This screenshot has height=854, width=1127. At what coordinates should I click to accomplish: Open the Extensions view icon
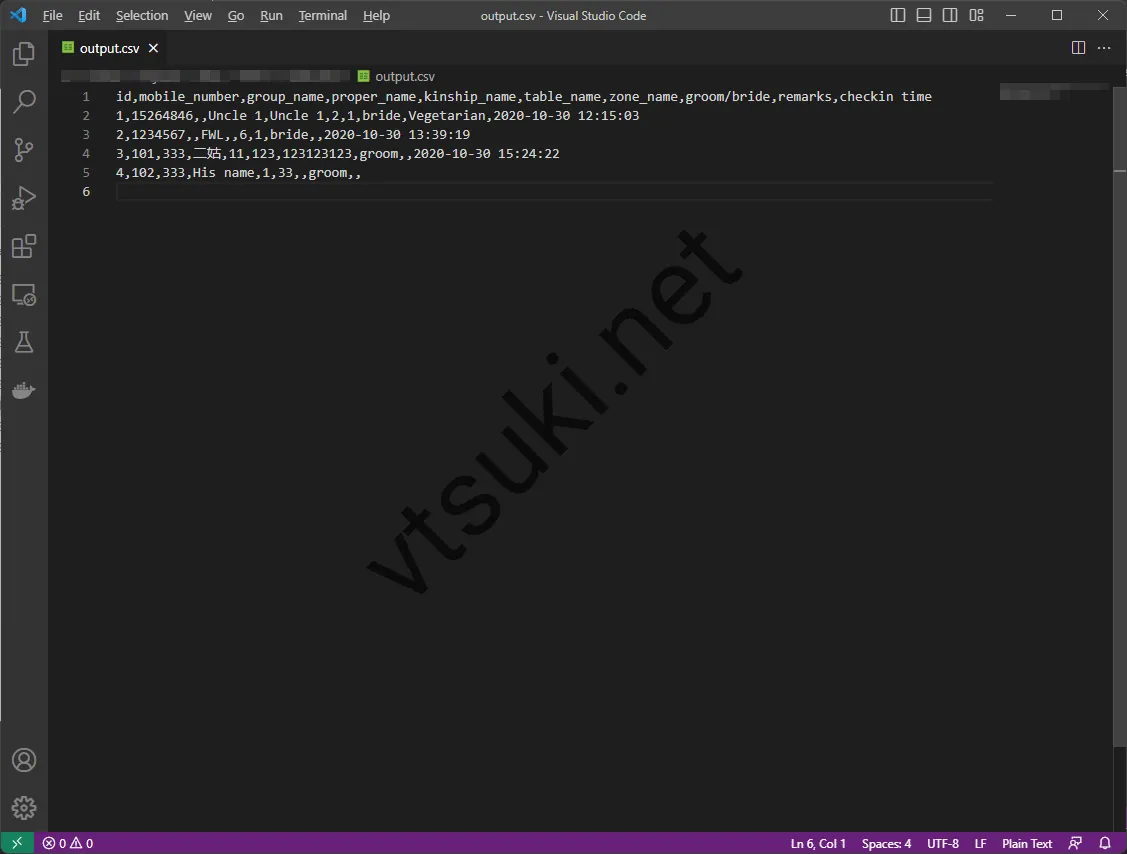24,246
